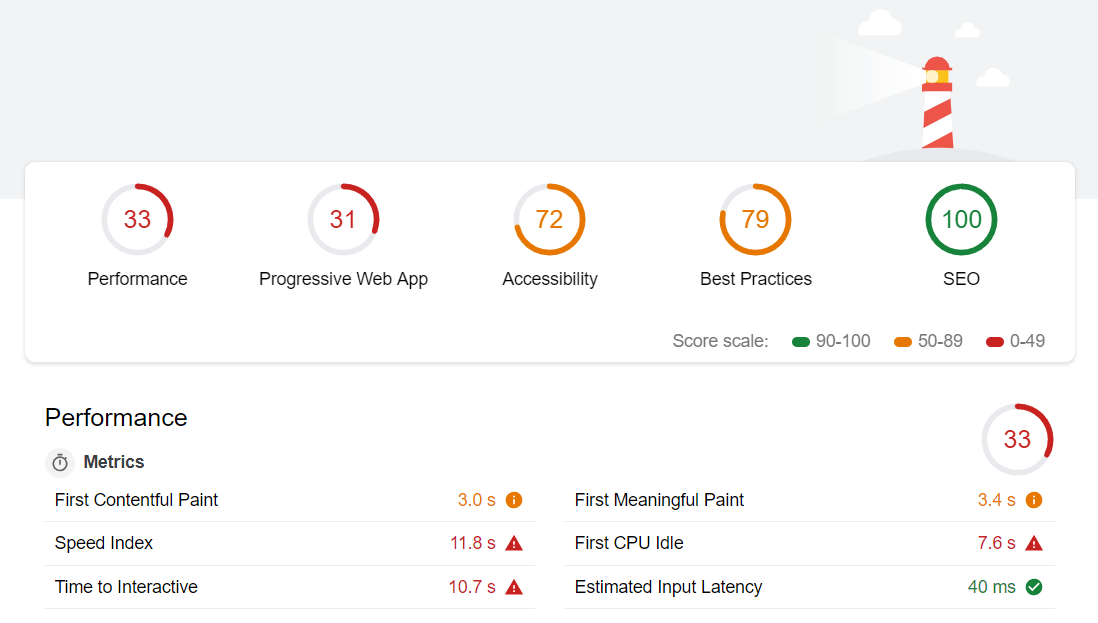
Task: Click the red triangle next to First CPU Idle
Action: [1034, 544]
